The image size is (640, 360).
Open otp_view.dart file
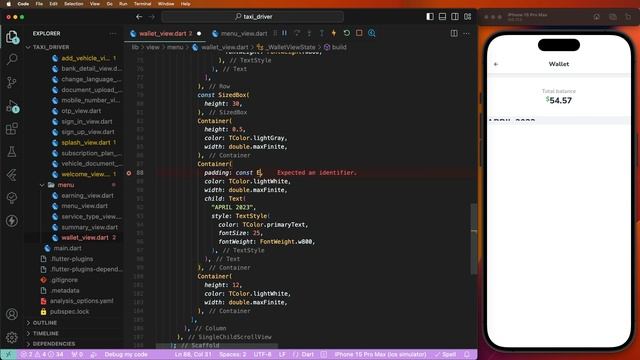(x=81, y=111)
